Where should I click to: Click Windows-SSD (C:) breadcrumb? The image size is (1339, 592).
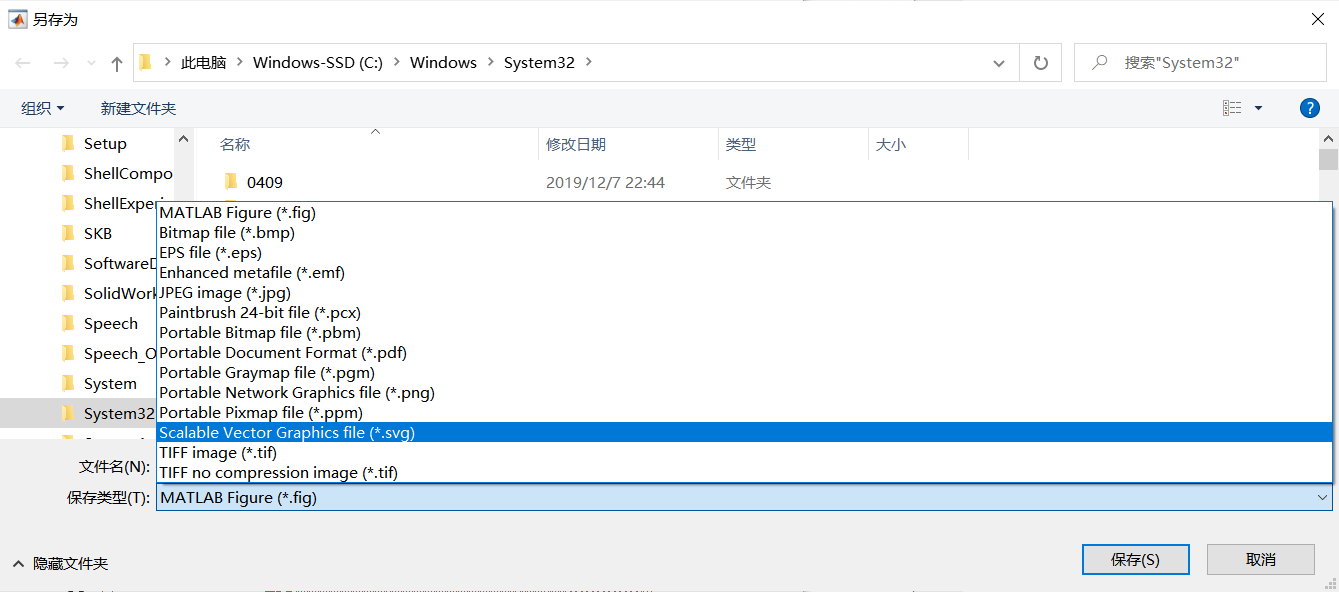coord(318,62)
